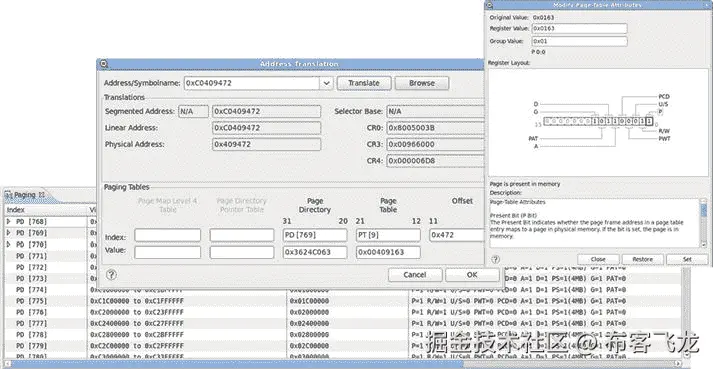Image resolution: width=713 pixels, height=369 pixels.
Task: Click the horizontal scrollbar left arrow
Action: pyautogui.click(x=7, y=364)
